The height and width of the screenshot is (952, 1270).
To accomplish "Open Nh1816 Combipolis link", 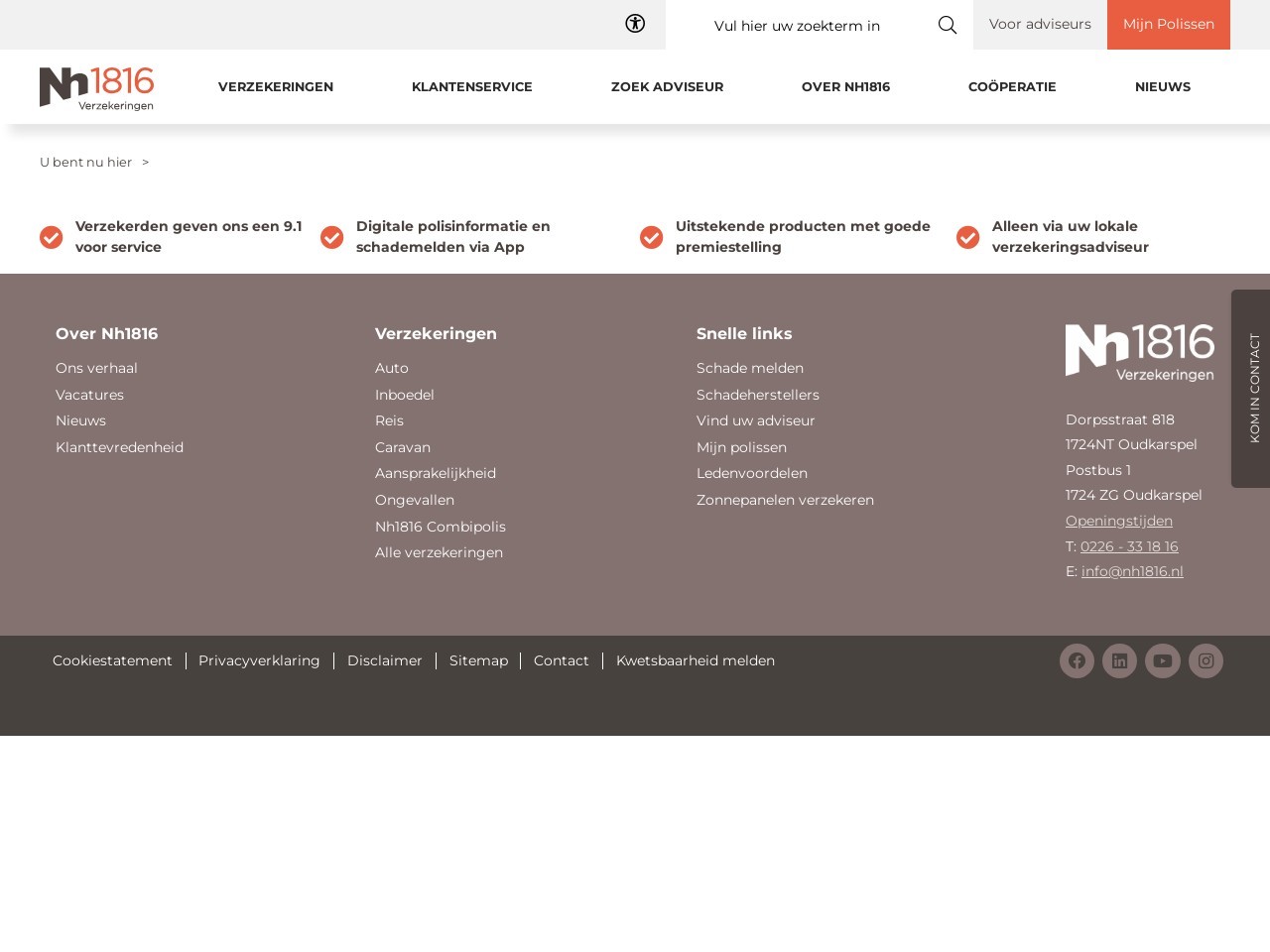I will (x=441, y=527).
